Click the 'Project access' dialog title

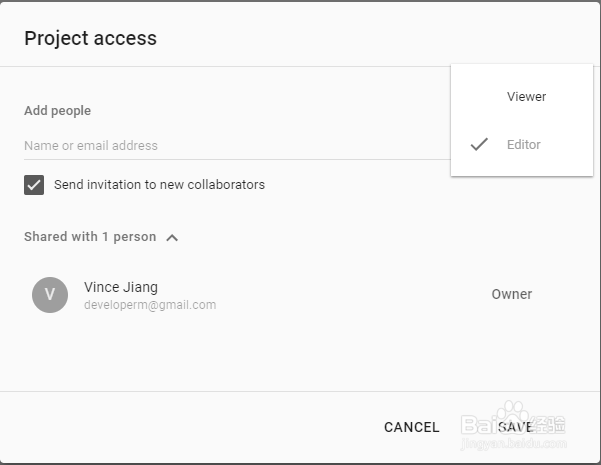pyautogui.click(x=90, y=39)
